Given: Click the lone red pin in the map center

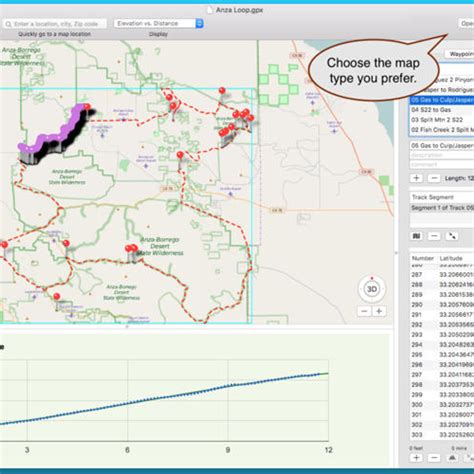Looking at the screenshot, I should click(180, 155).
